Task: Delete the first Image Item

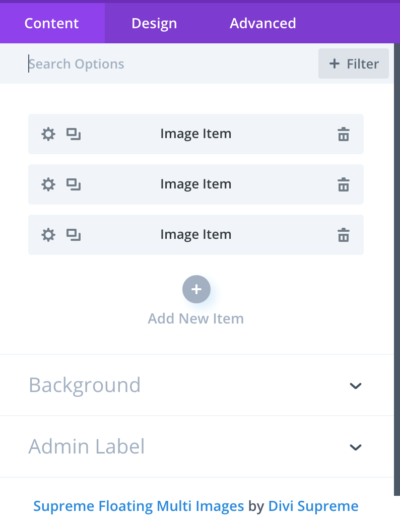Action: coord(344,134)
